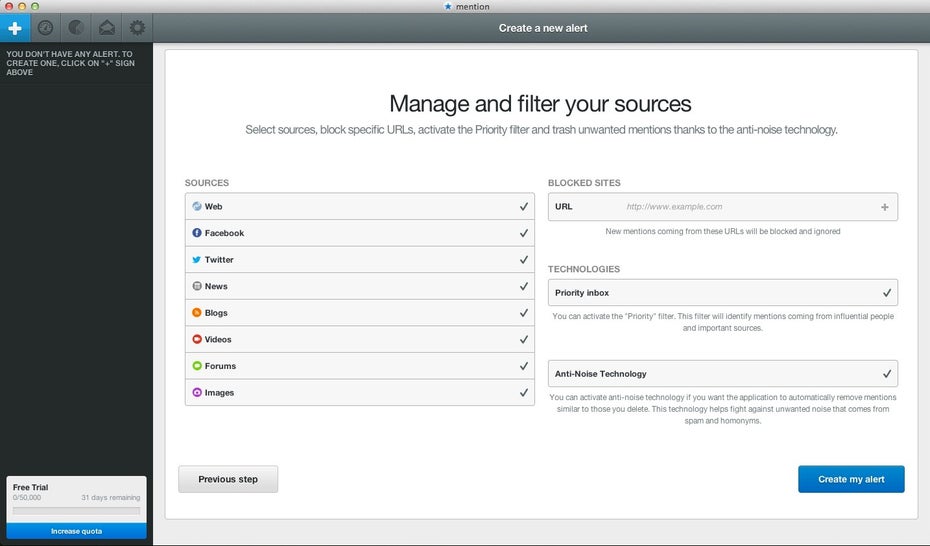Open the mail inbox icon in toolbar

click(x=107, y=28)
